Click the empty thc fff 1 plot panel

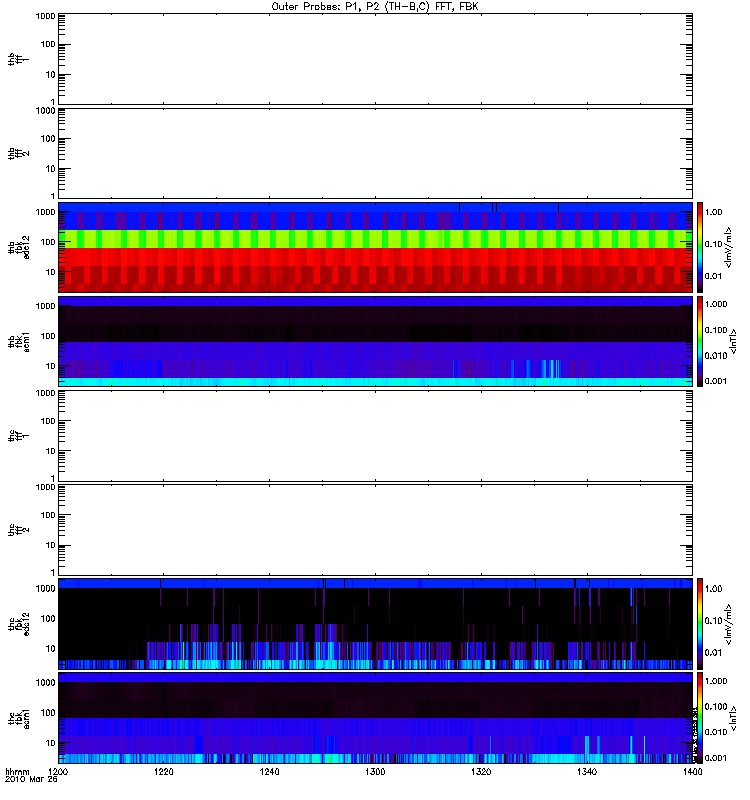coord(376,436)
